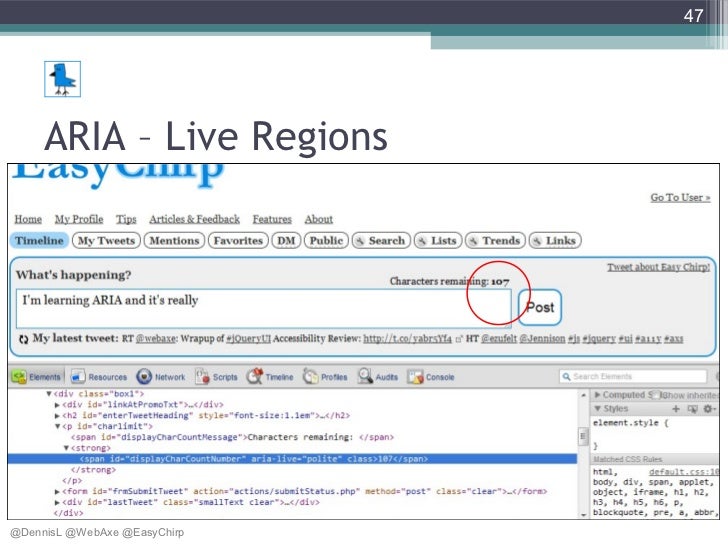Viewport: 728px width, 546px height.
Task: Click the refresh icon beside My latest tweet
Action: pos(23,339)
